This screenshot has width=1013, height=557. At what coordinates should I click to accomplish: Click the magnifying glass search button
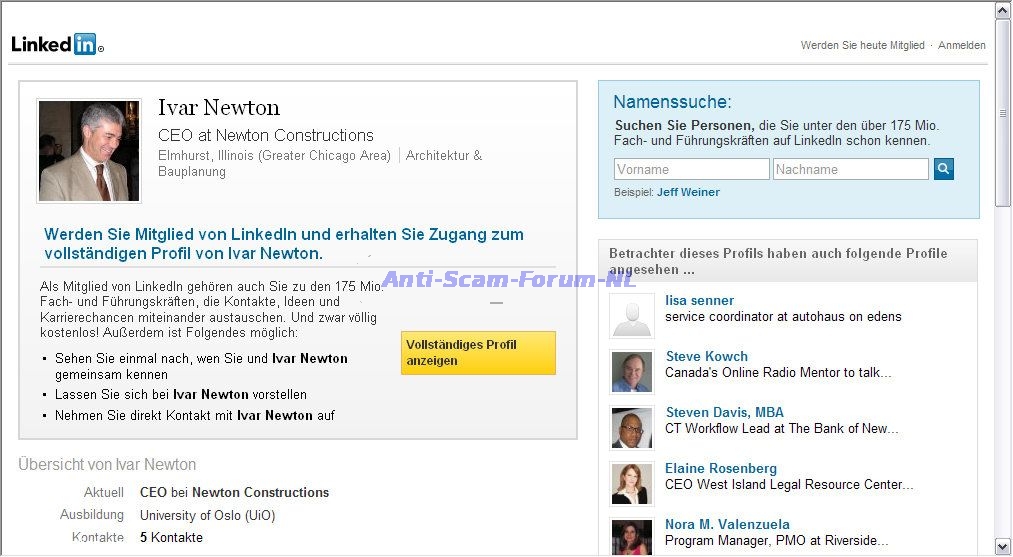click(x=943, y=169)
